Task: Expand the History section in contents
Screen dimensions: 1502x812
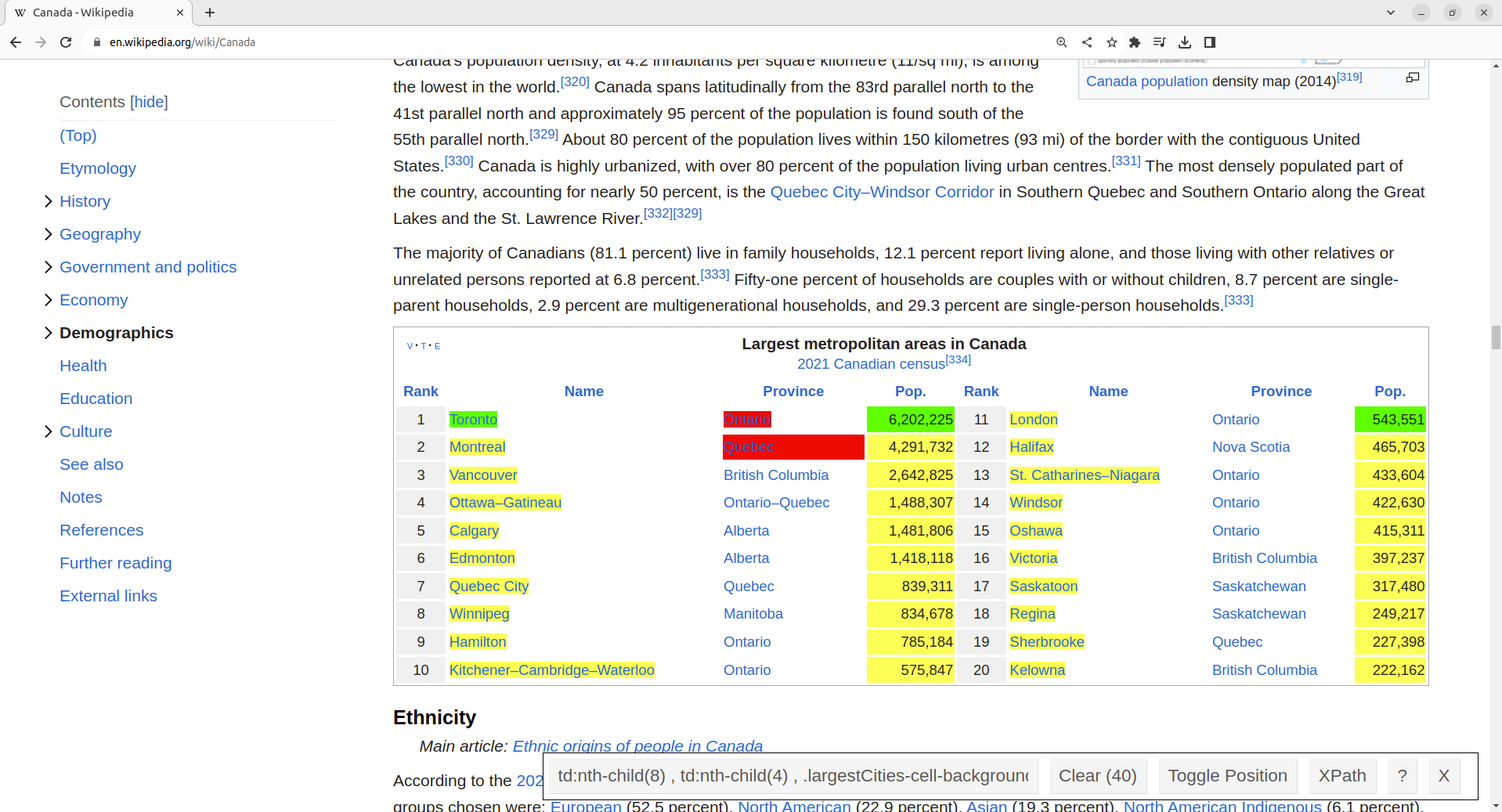Action: 49,201
